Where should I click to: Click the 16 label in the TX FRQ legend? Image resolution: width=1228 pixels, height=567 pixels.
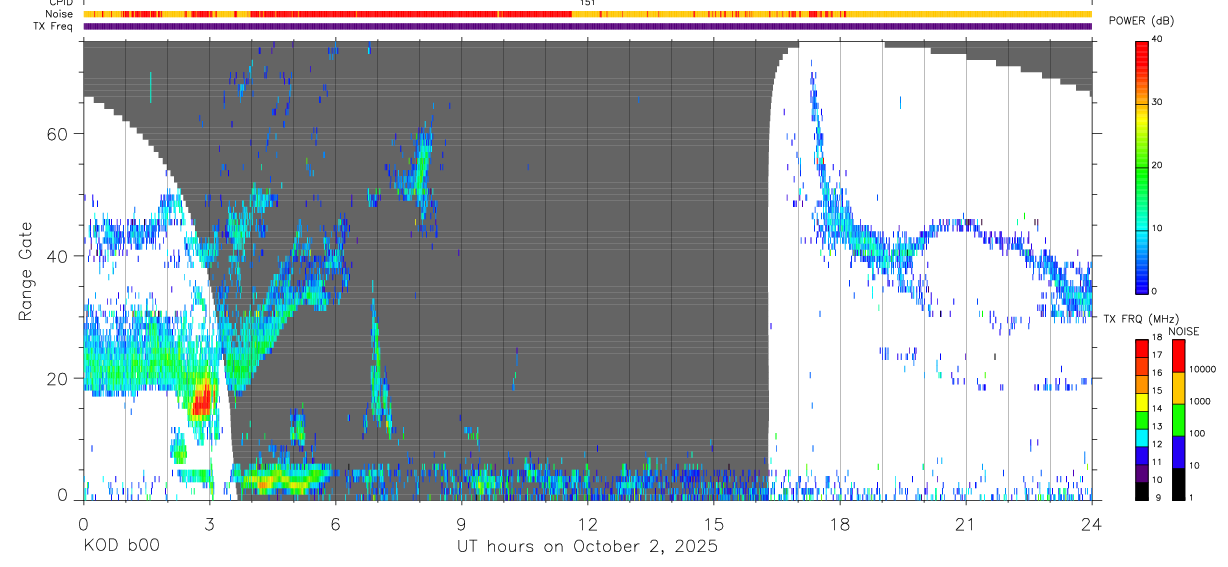(1156, 373)
